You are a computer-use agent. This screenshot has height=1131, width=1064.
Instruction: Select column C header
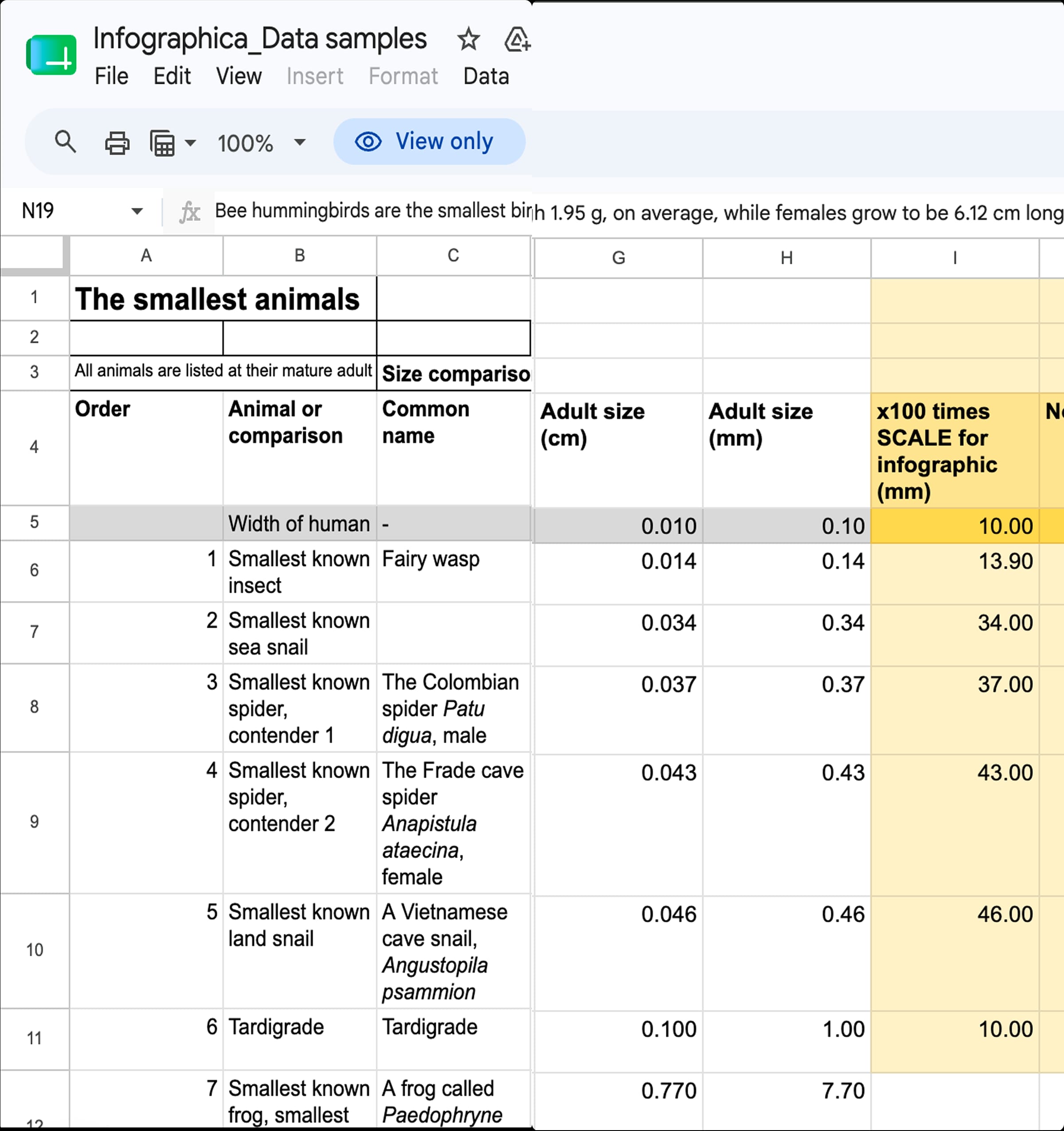(454, 255)
